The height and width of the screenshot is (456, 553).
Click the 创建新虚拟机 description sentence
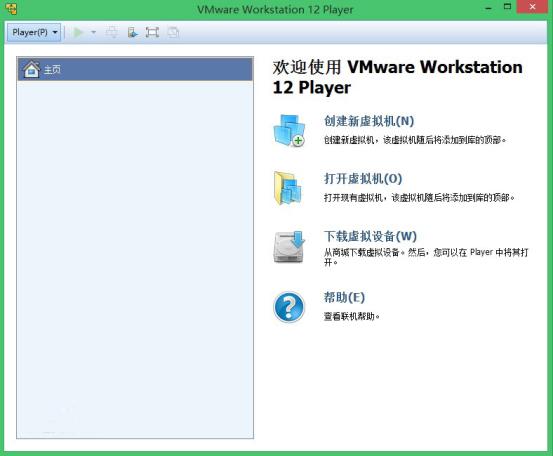point(415,140)
